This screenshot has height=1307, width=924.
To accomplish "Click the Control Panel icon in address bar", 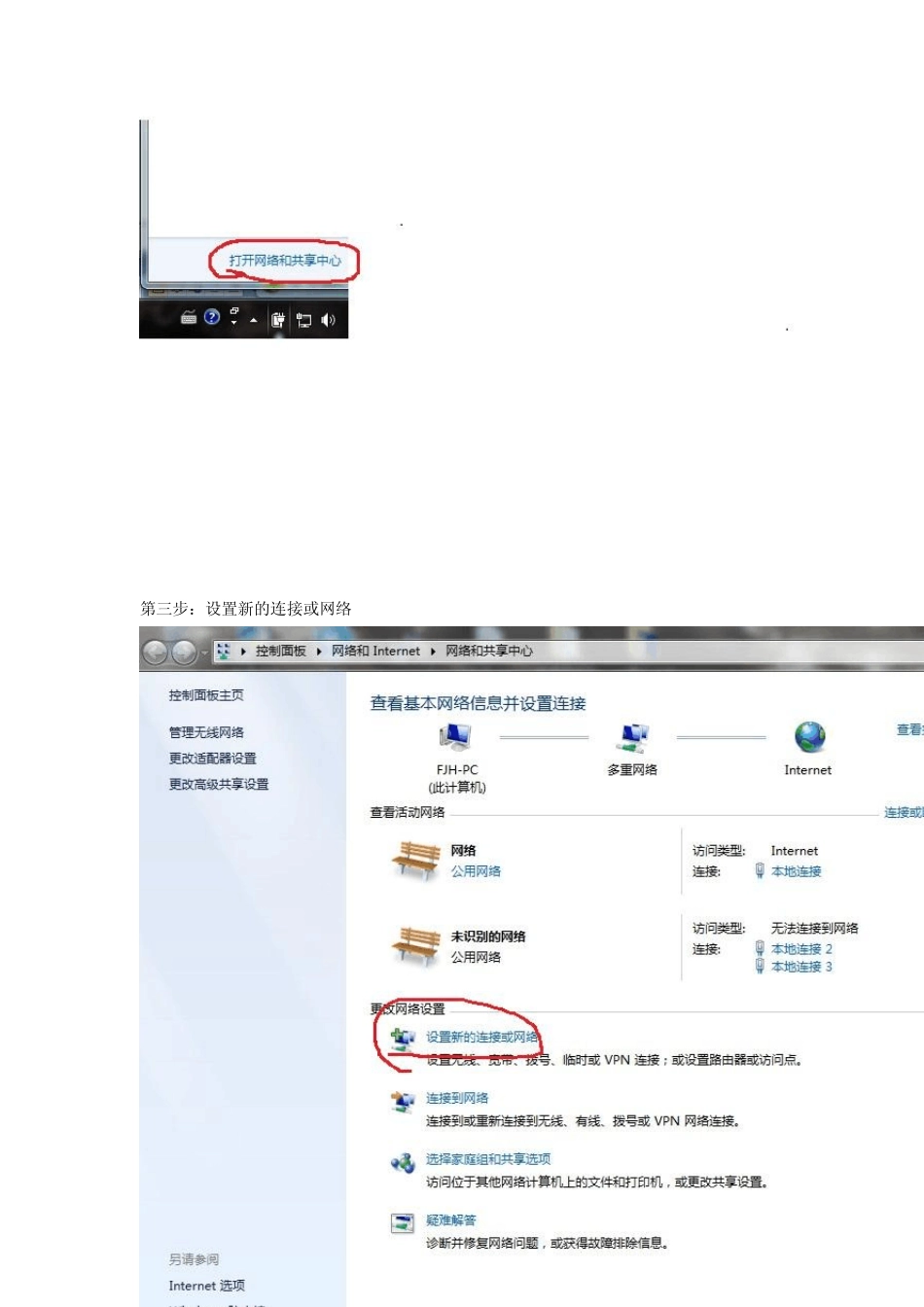I will click(x=224, y=652).
